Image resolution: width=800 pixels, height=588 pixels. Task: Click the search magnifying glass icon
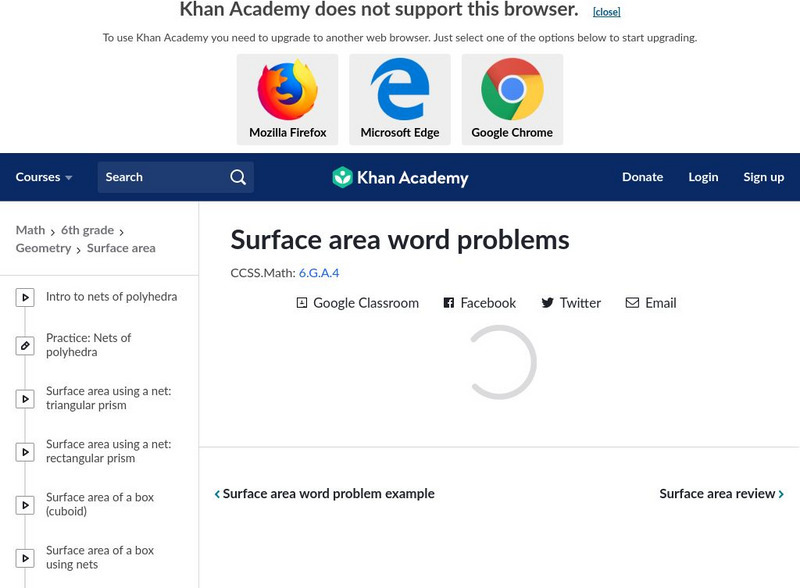pyautogui.click(x=238, y=177)
